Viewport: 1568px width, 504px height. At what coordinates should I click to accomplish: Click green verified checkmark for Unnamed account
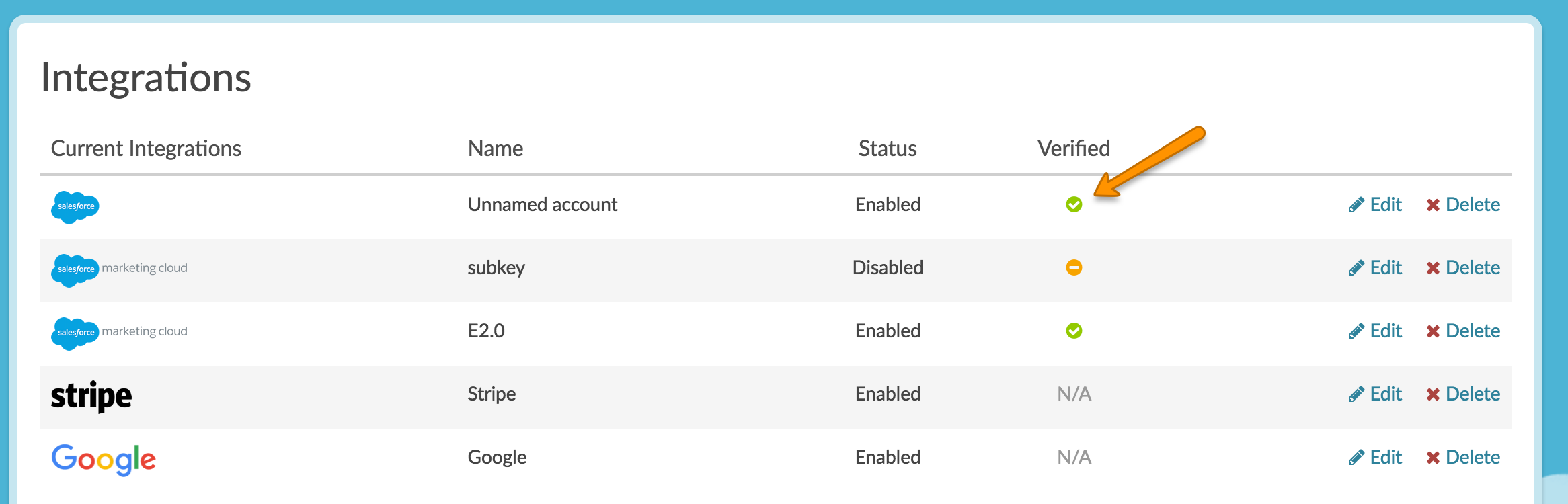tap(1074, 204)
